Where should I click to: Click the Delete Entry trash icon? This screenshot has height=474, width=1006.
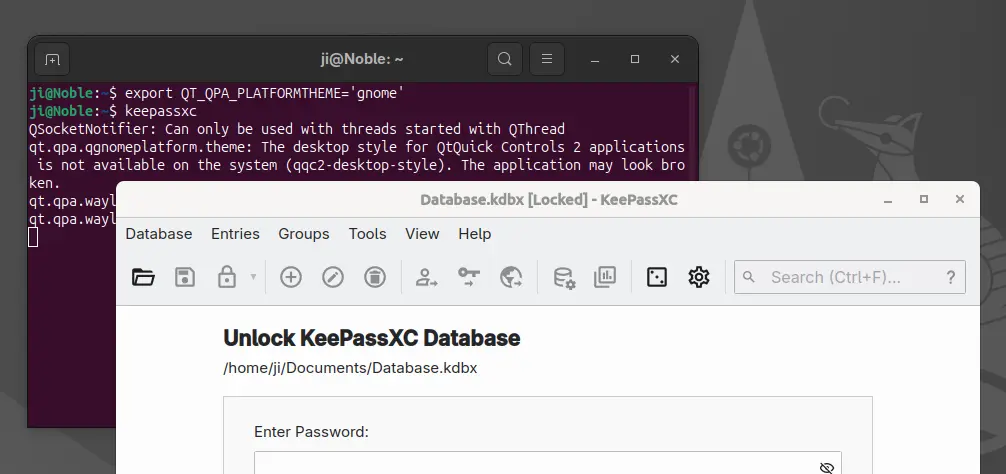coord(374,277)
